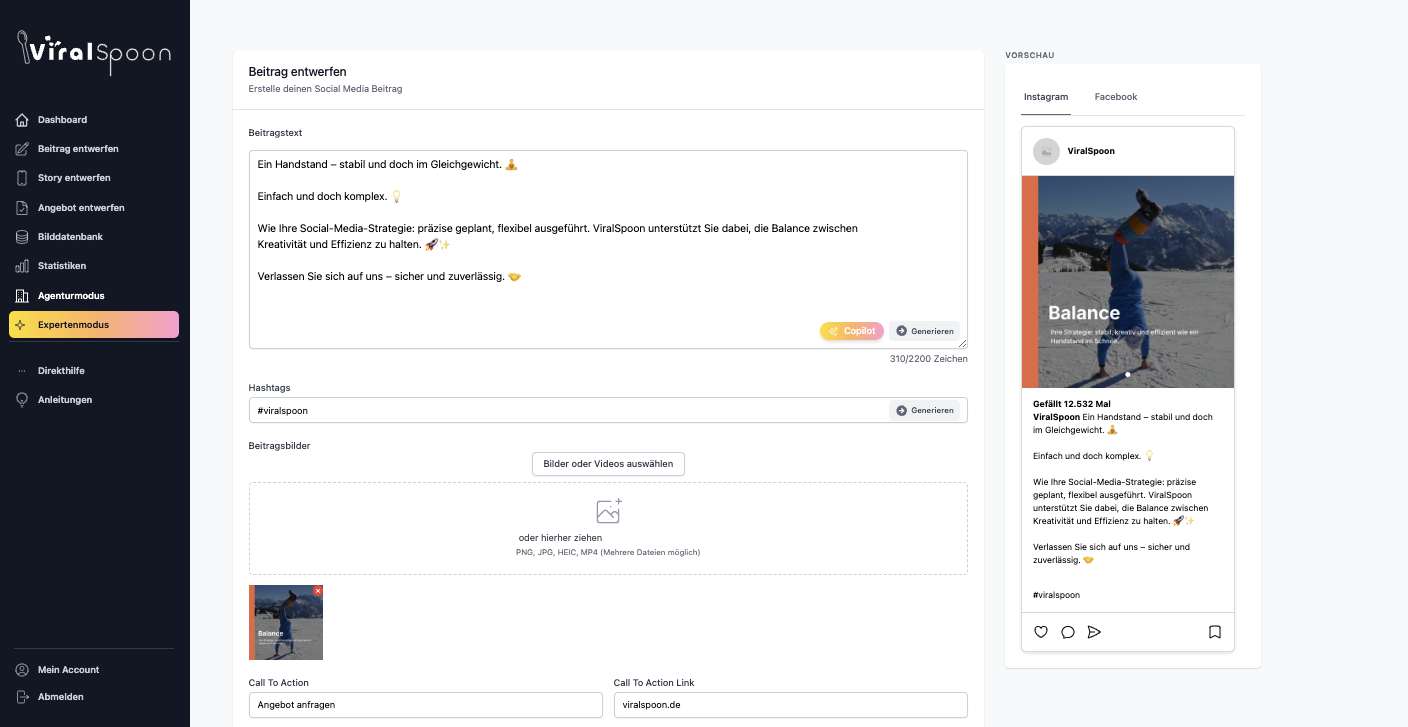The image size is (1408, 727).
Task: Click the '310/2200 Zeichen' character counter
Action: [x=929, y=359]
